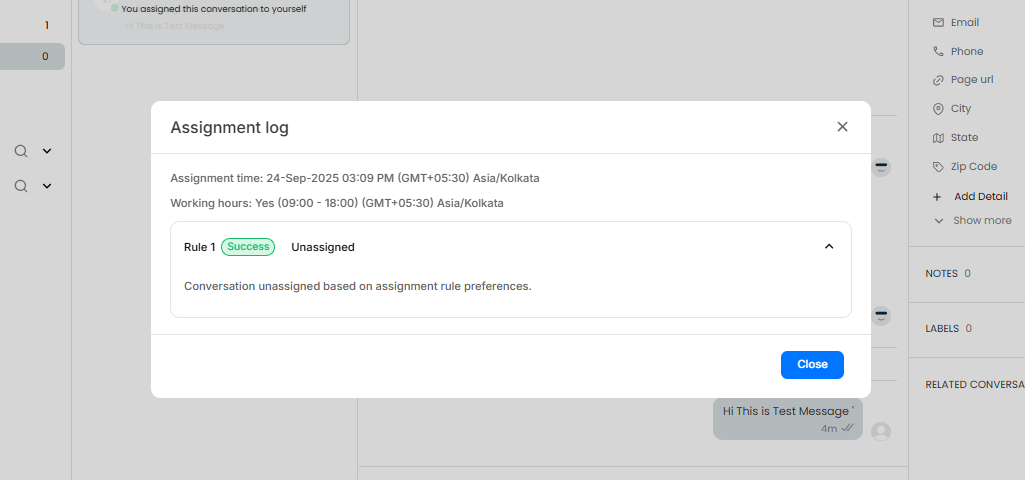Click the Page url link icon

(x=938, y=80)
